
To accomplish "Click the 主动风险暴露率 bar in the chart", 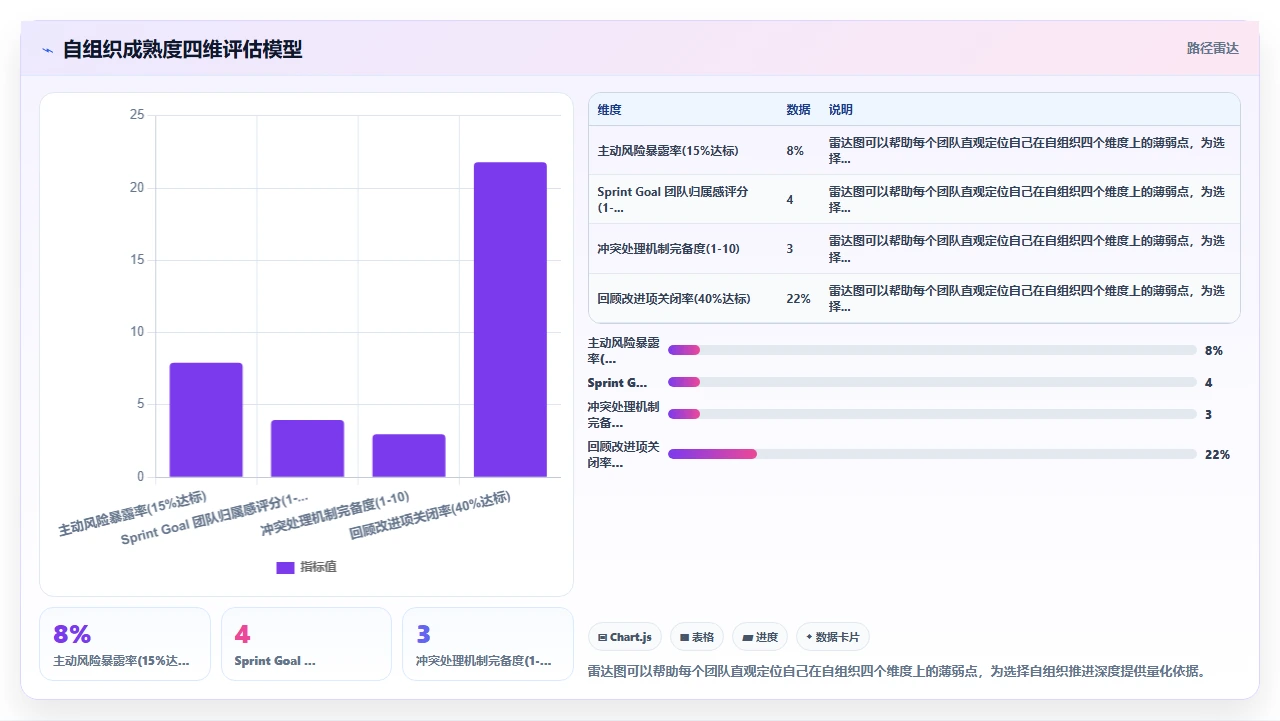I will point(206,420).
